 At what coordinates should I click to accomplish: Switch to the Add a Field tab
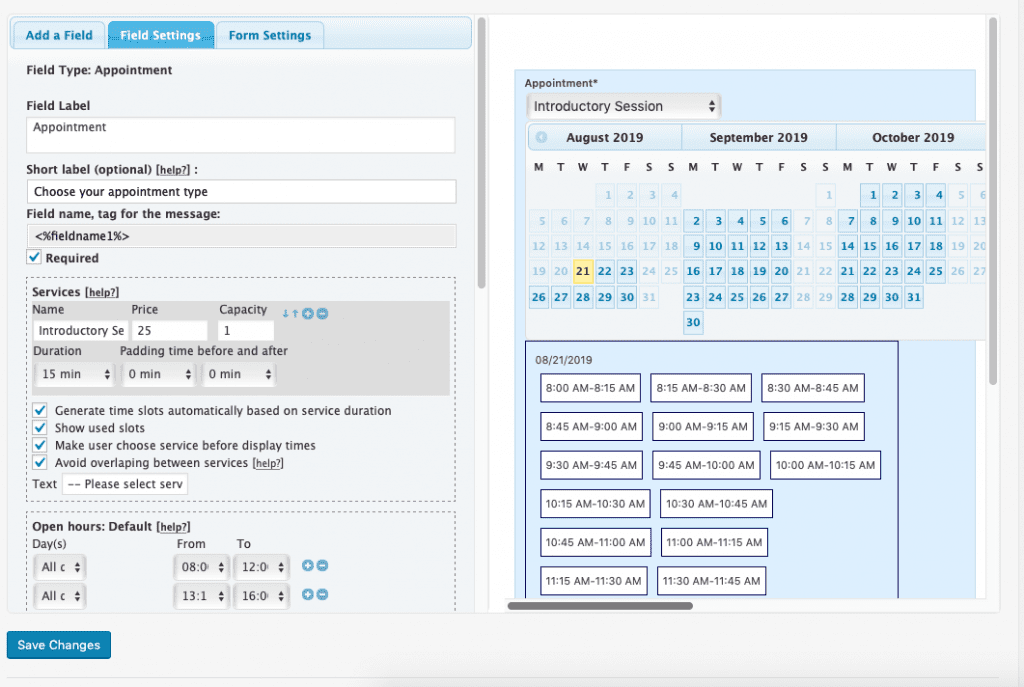tap(57, 34)
